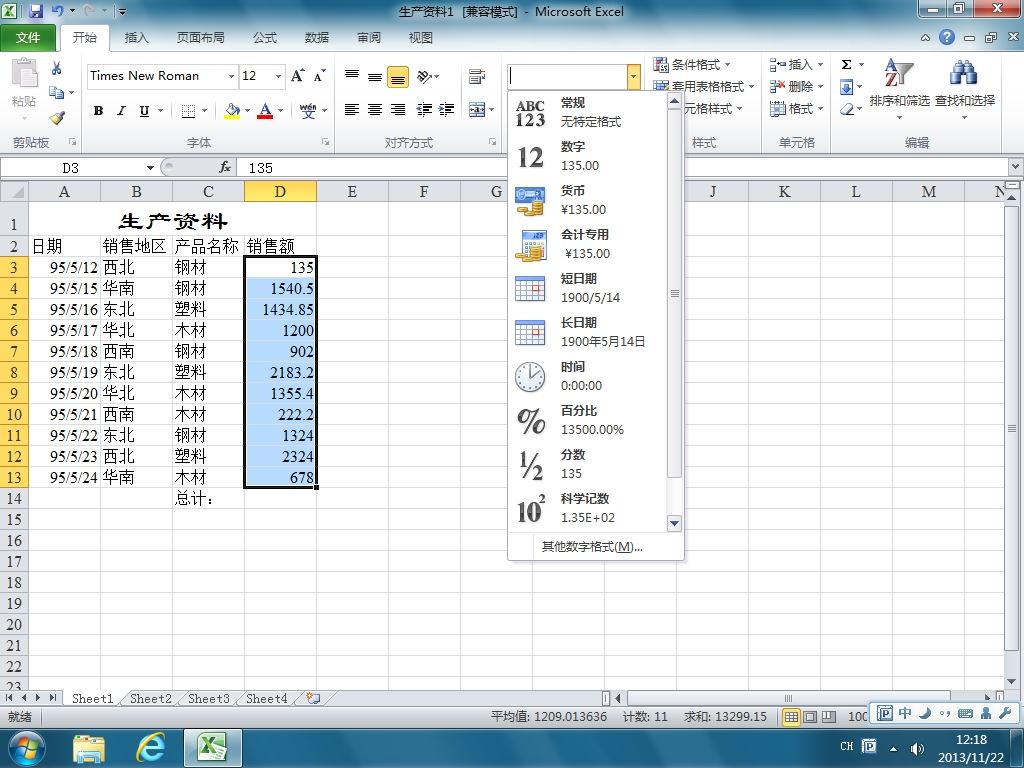
Task: Open the phonetic guide wén icon
Action: [x=308, y=111]
